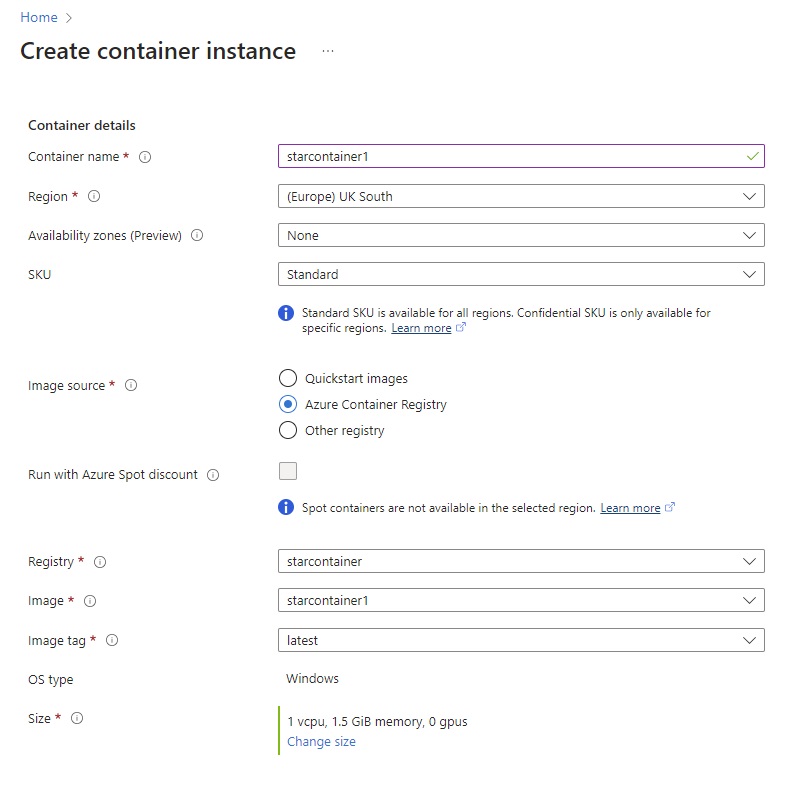807x798 pixels.
Task: Toggle the Run with Azure Spot discount checkbox
Action: (x=288, y=471)
